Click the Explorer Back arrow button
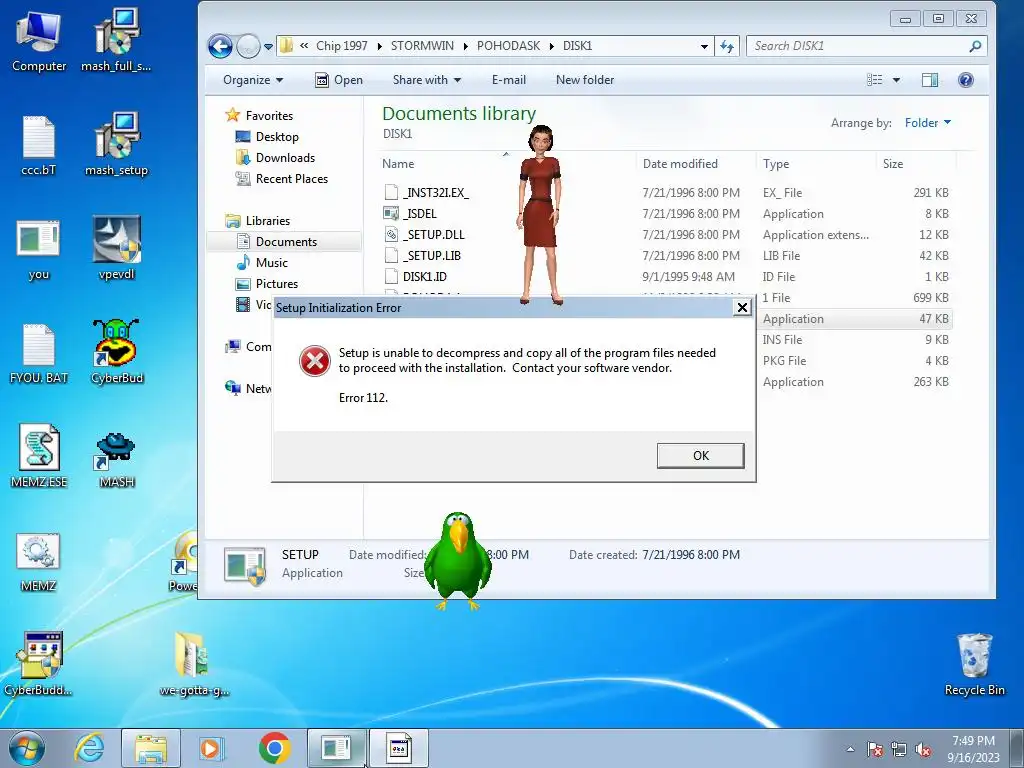Image resolution: width=1024 pixels, height=768 pixels. pos(220,46)
